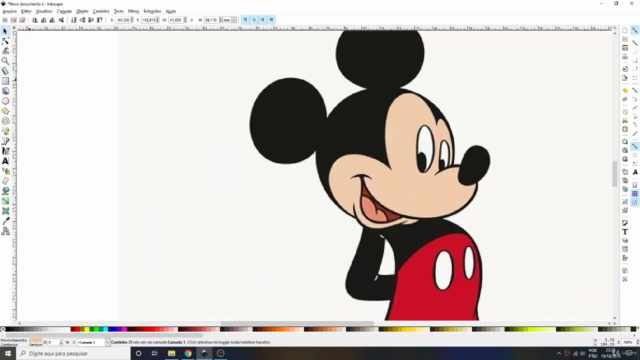The image size is (640, 360).
Task: Open Chrome from the taskbar
Action: (188, 353)
